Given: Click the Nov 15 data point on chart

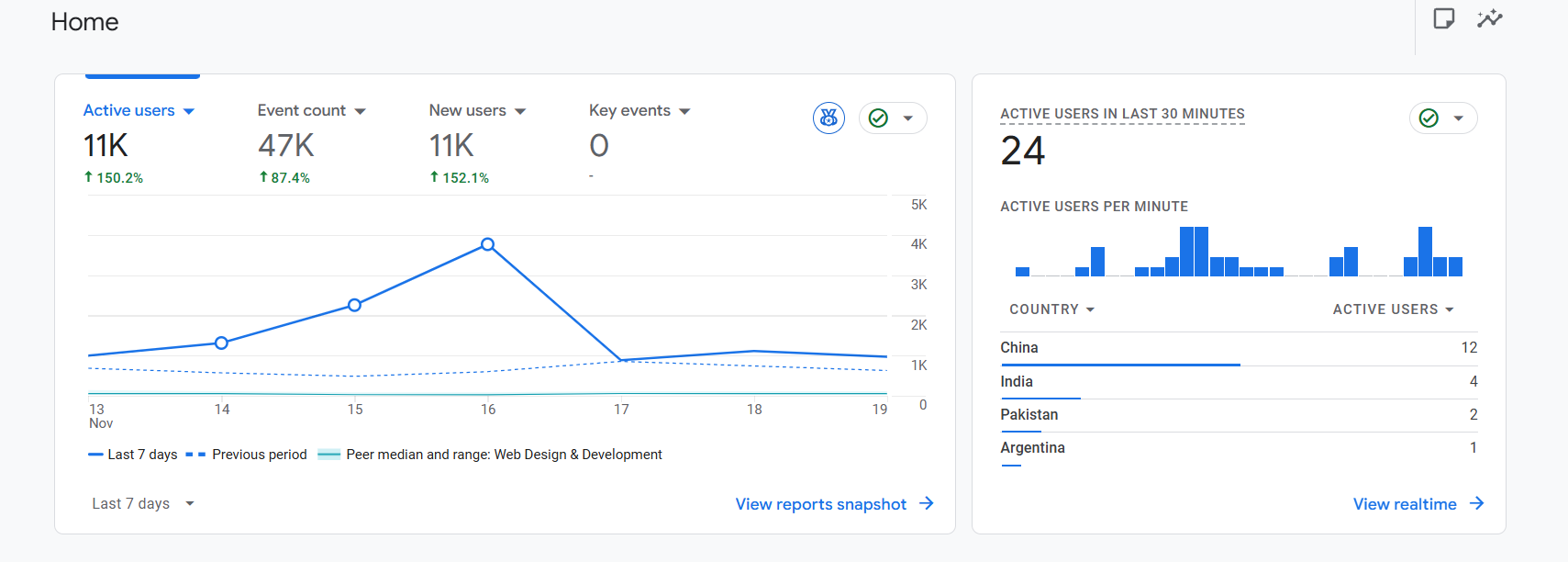Looking at the screenshot, I should [355, 305].
